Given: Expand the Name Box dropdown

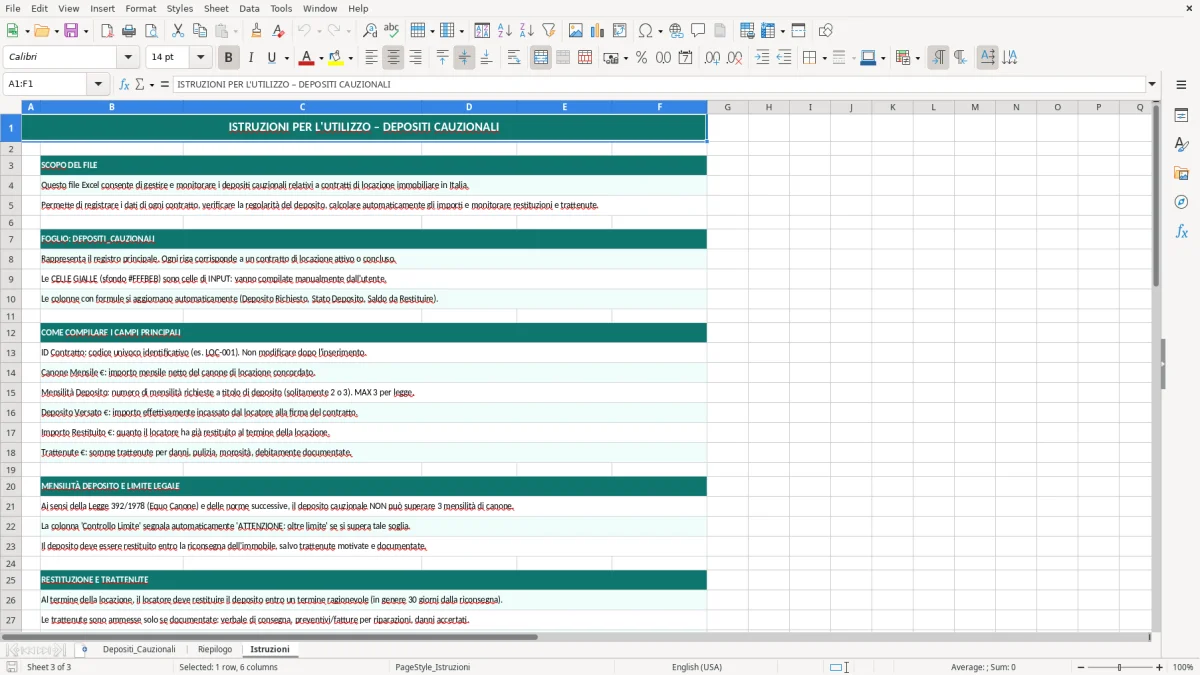Looking at the screenshot, I should point(98,84).
